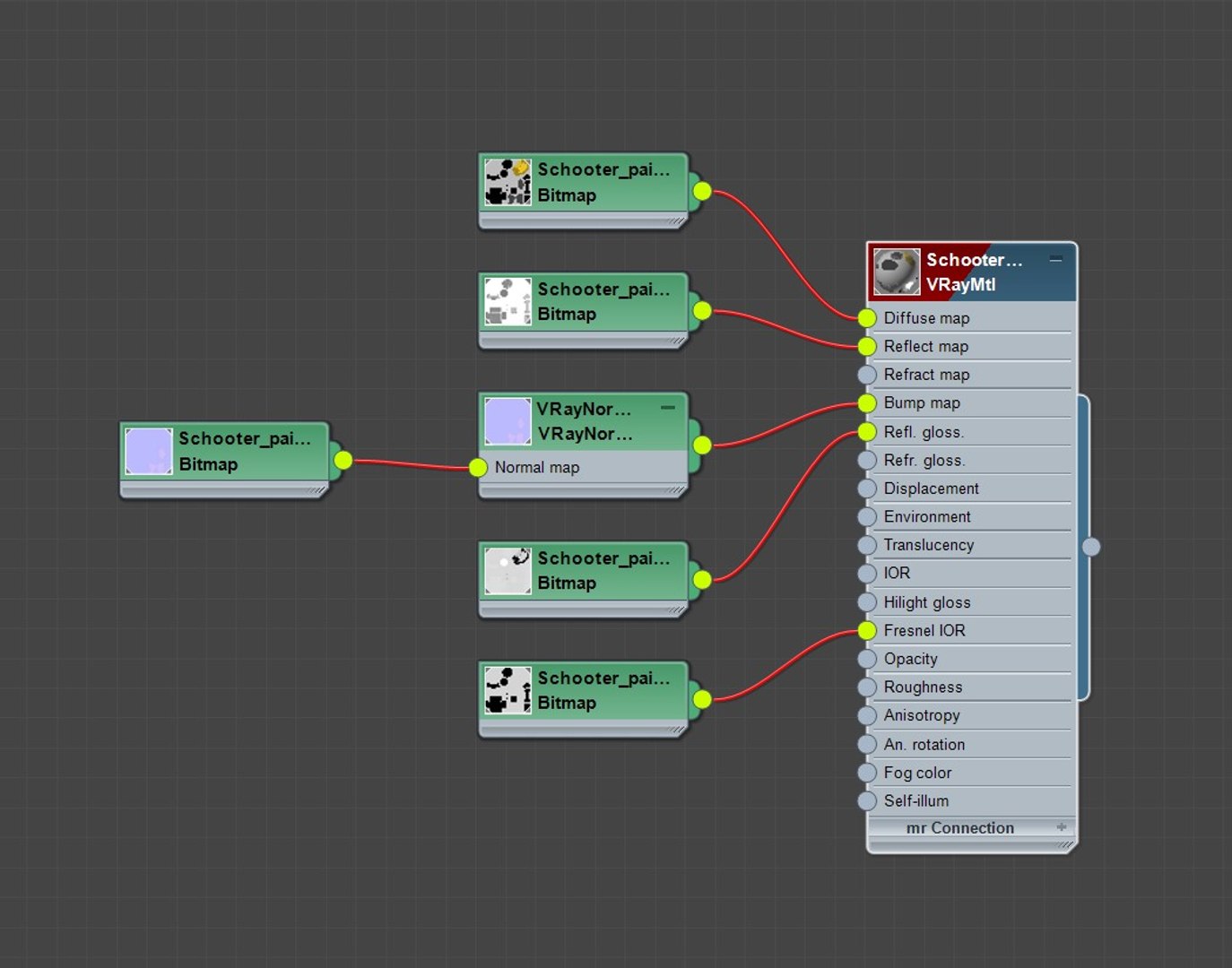Collapse the VRayNormalMap node
Viewport: 1232px width, 968px height.
pos(668,408)
